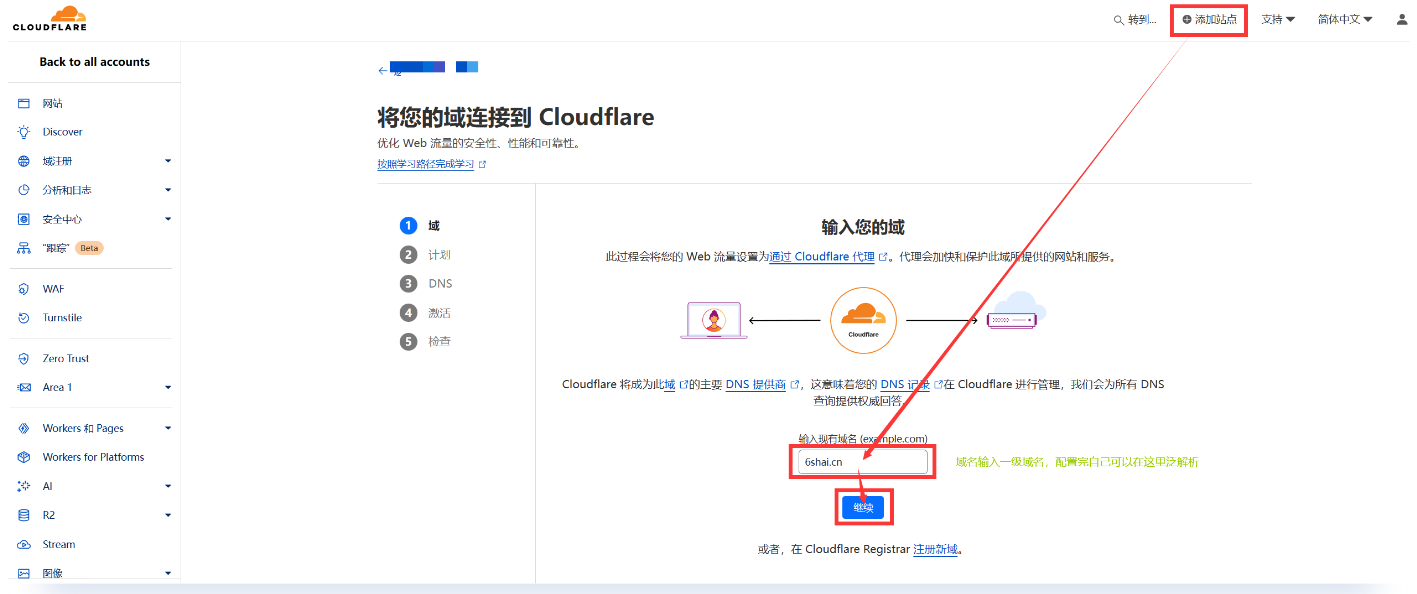
Task: Open the WAF shield icon
Action: (x=24, y=289)
